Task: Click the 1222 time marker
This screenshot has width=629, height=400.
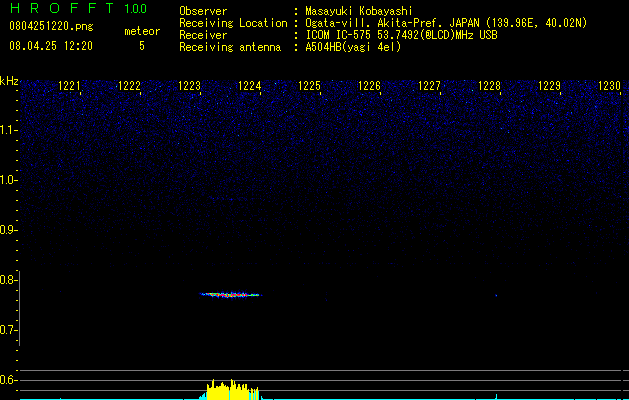Action: pos(129,86)
